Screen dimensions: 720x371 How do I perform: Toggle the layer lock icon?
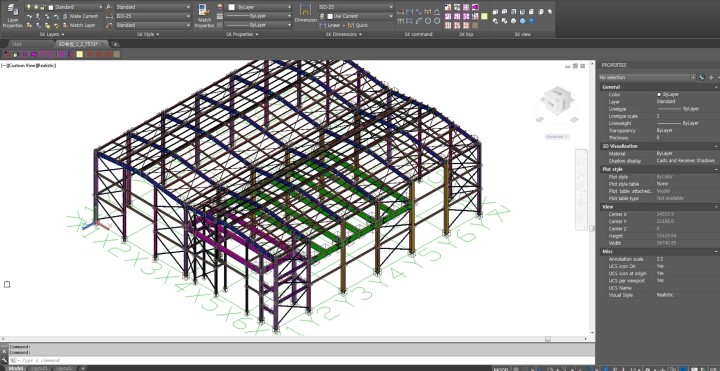(x=42, y=7)
